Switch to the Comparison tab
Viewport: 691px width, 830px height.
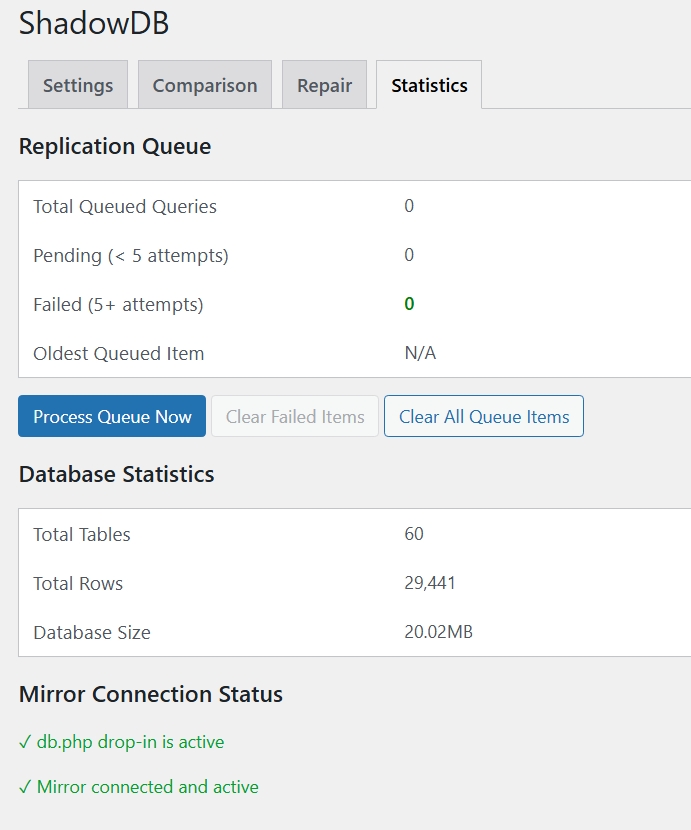tap(205, 85)
